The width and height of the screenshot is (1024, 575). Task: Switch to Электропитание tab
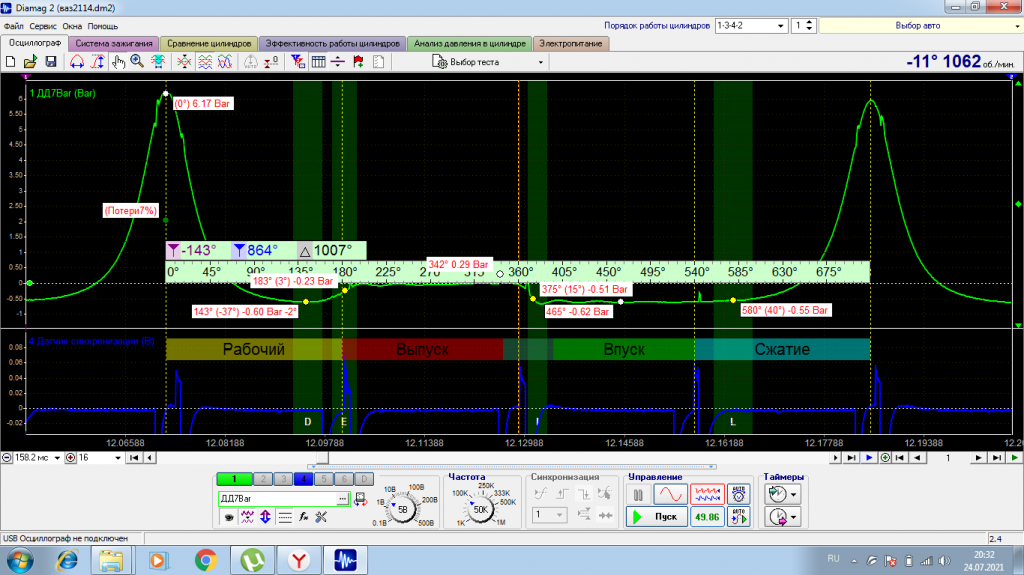tap(571, 44)
